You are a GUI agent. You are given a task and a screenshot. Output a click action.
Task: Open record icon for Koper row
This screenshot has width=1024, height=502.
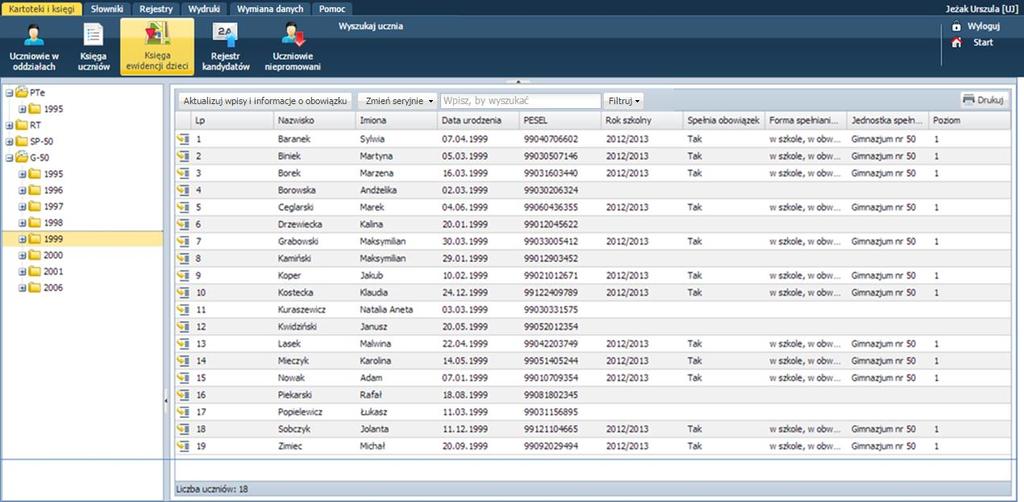(x=183, y=275)
